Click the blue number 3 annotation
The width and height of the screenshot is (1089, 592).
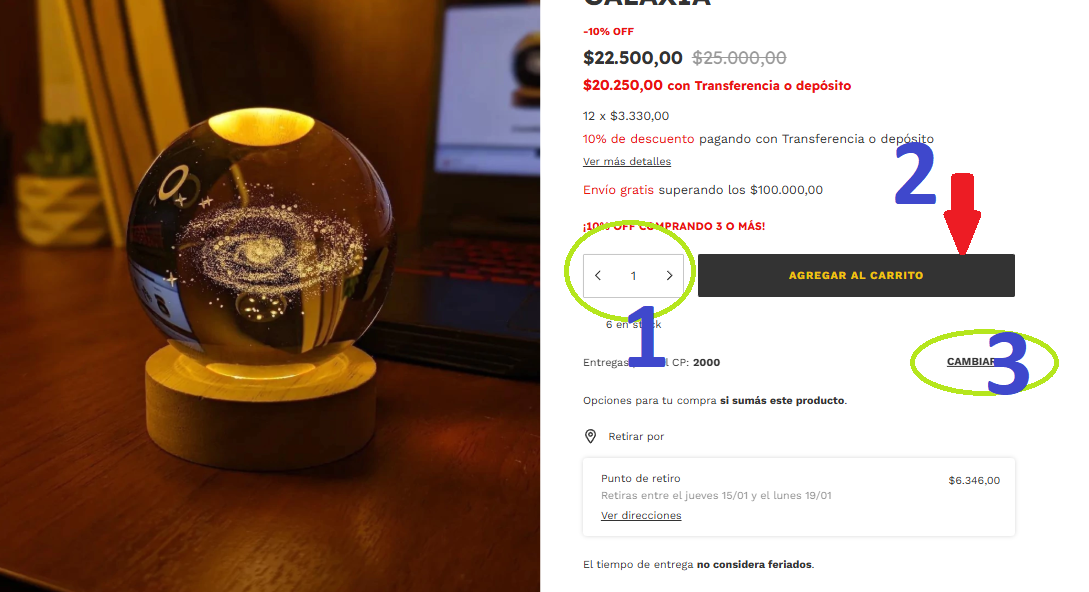(x=1008, y=363)
